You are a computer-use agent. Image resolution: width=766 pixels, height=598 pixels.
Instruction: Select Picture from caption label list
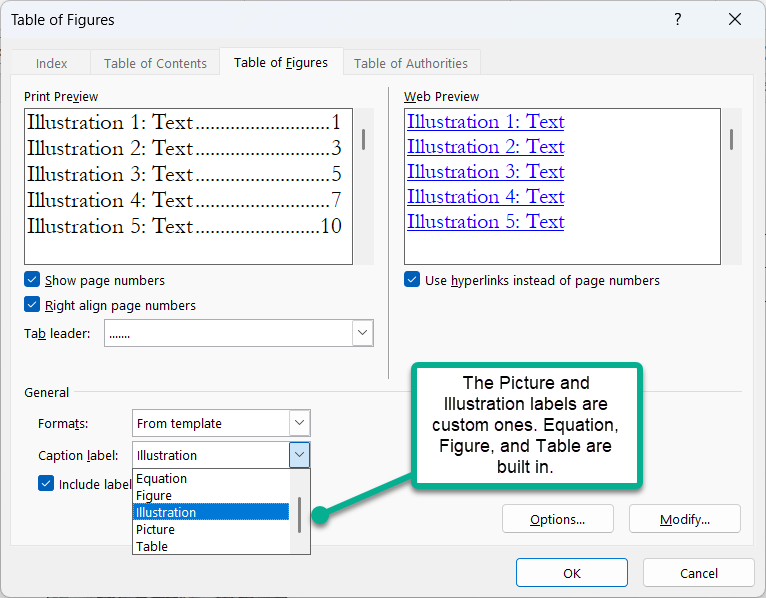click(x=156, y=529)
